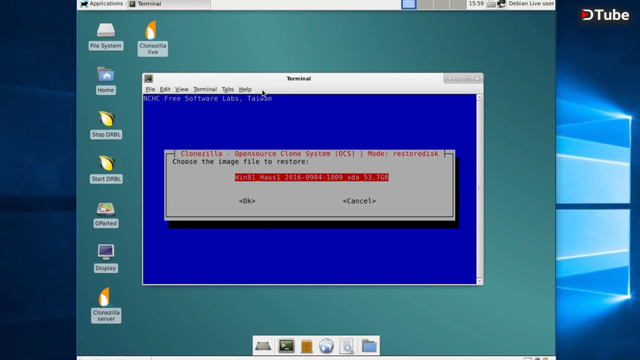
Task: Click the DTube logo
Action: click(x=606, y=15)
